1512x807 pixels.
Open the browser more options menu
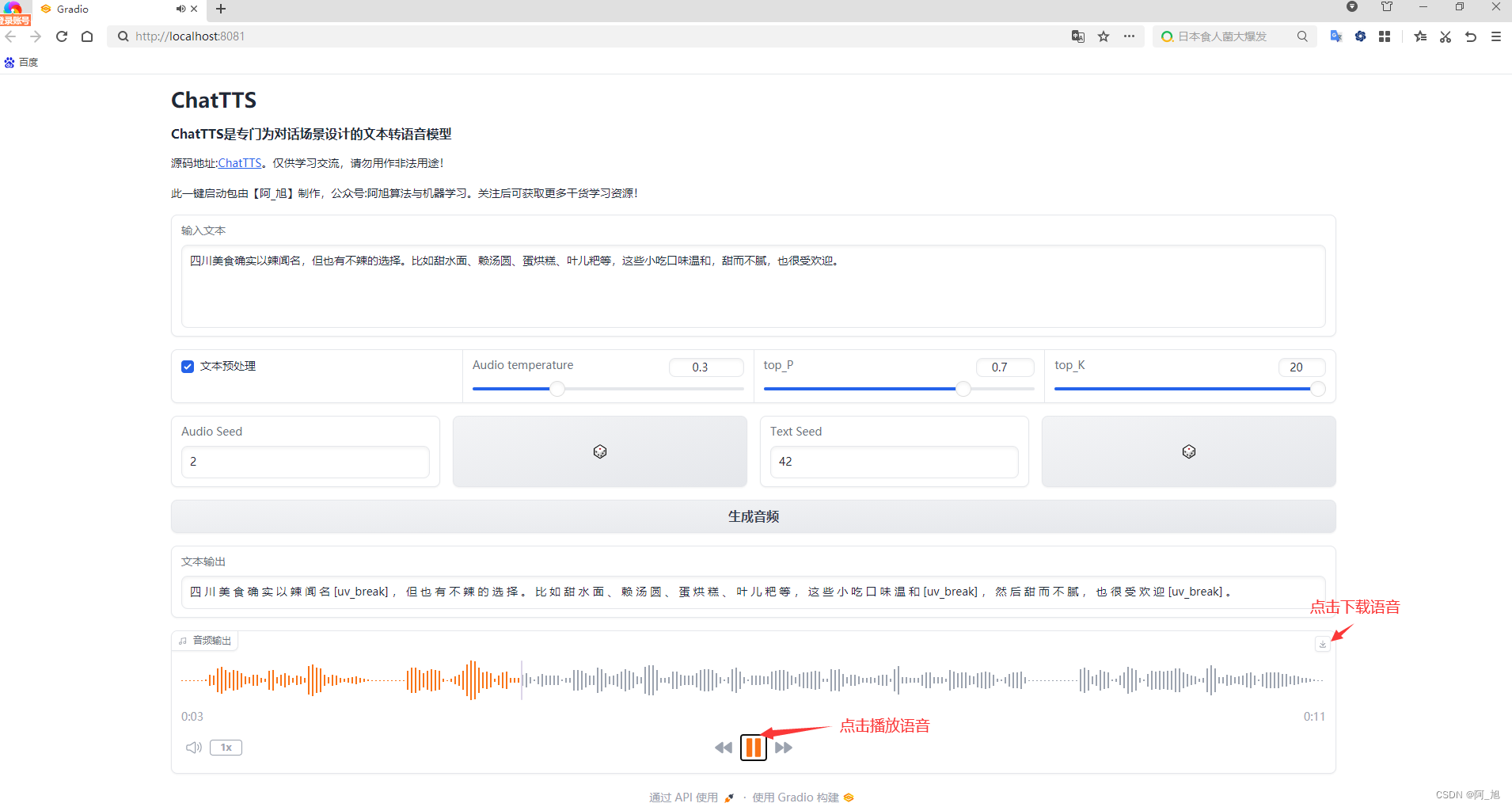(x=1129, y=36)
